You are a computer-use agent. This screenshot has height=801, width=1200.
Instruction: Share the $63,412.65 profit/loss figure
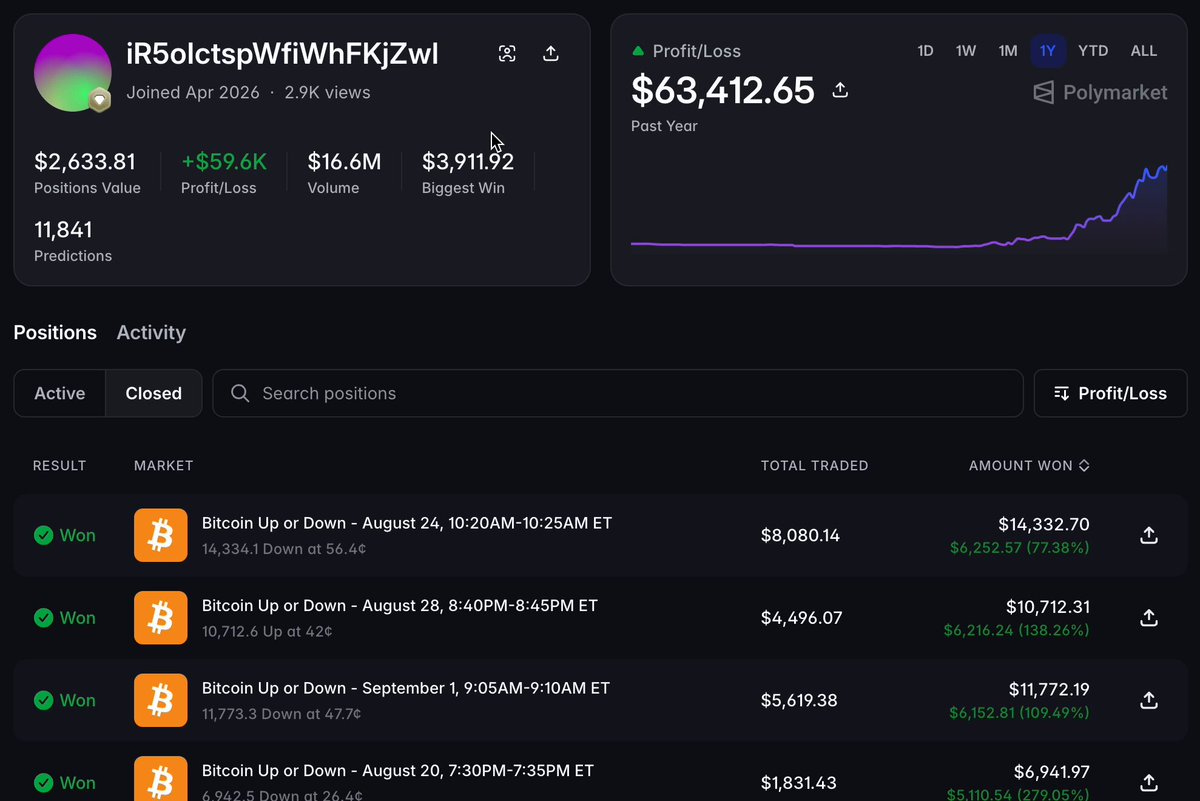[x=840, y=90]
